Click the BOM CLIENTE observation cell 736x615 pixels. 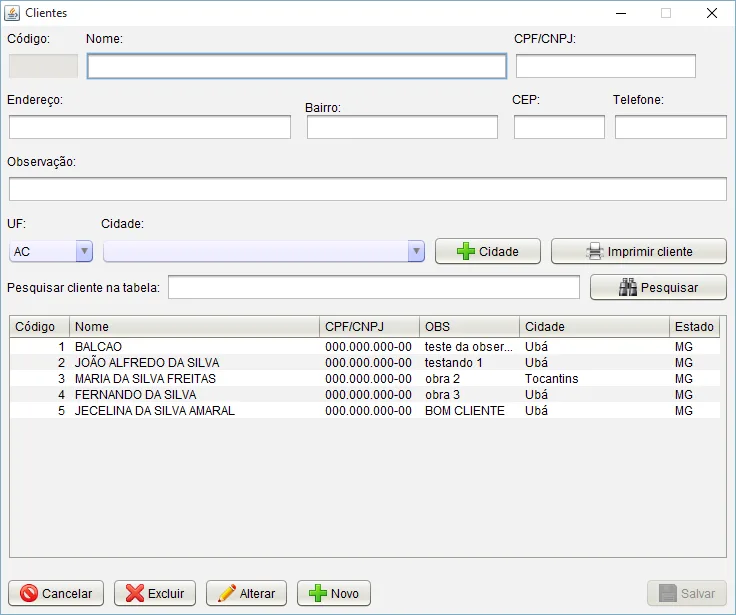pos(469,410)
